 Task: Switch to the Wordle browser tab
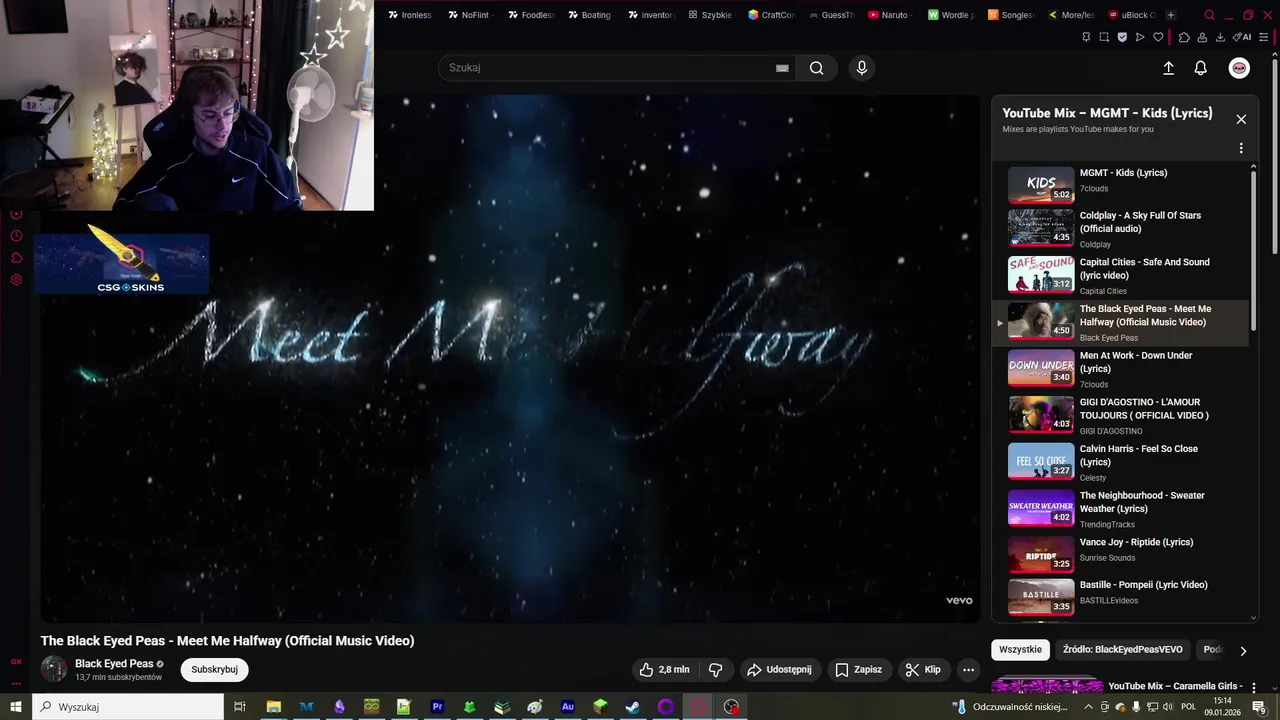click(949, 15)
